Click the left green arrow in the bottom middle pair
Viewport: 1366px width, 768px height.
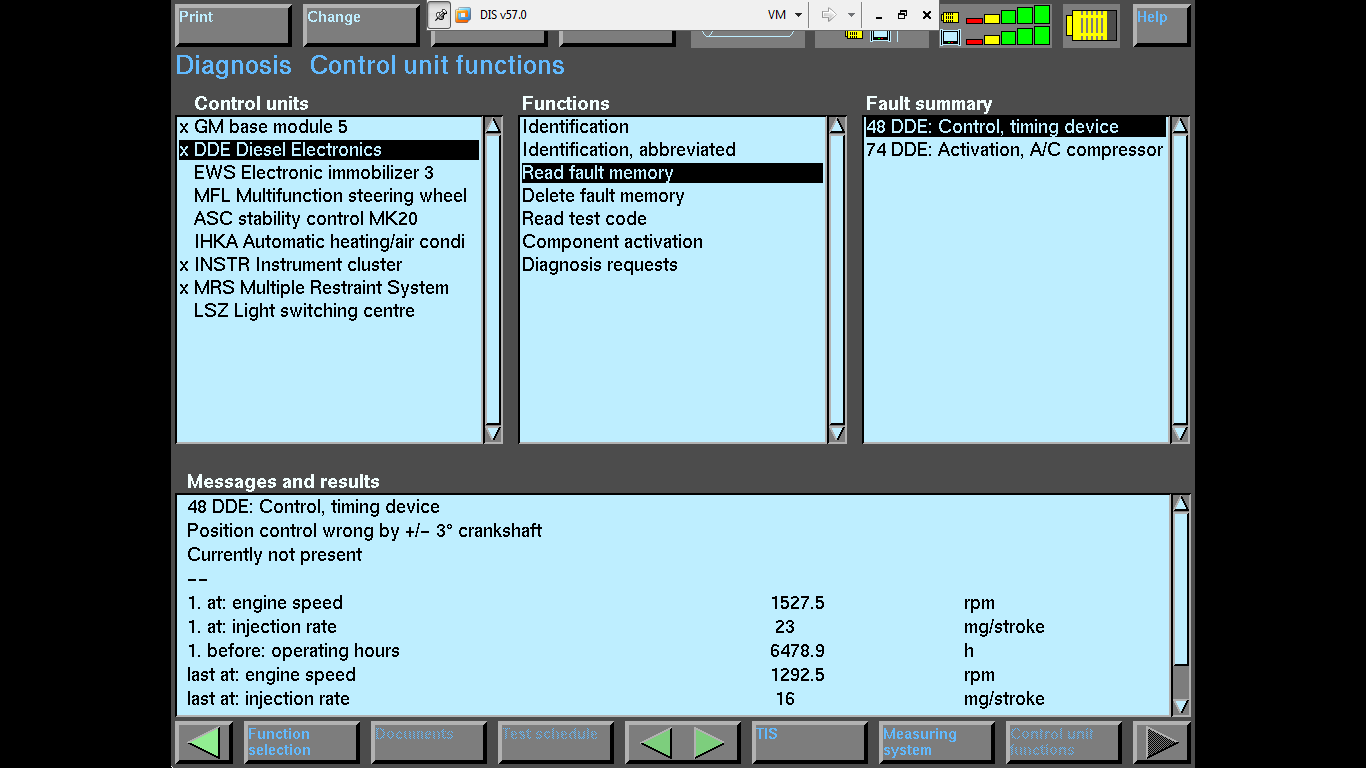pyautogui.click(x=656, y=743)
